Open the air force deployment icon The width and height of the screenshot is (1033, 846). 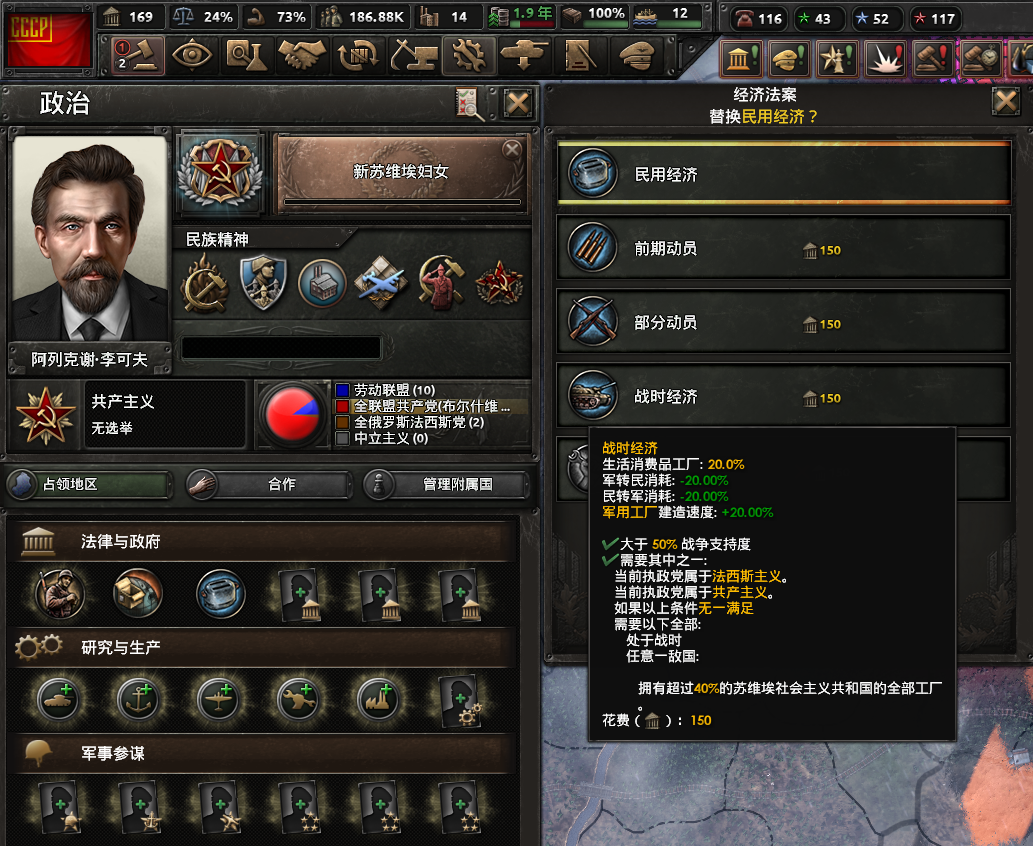coord(523,55)
